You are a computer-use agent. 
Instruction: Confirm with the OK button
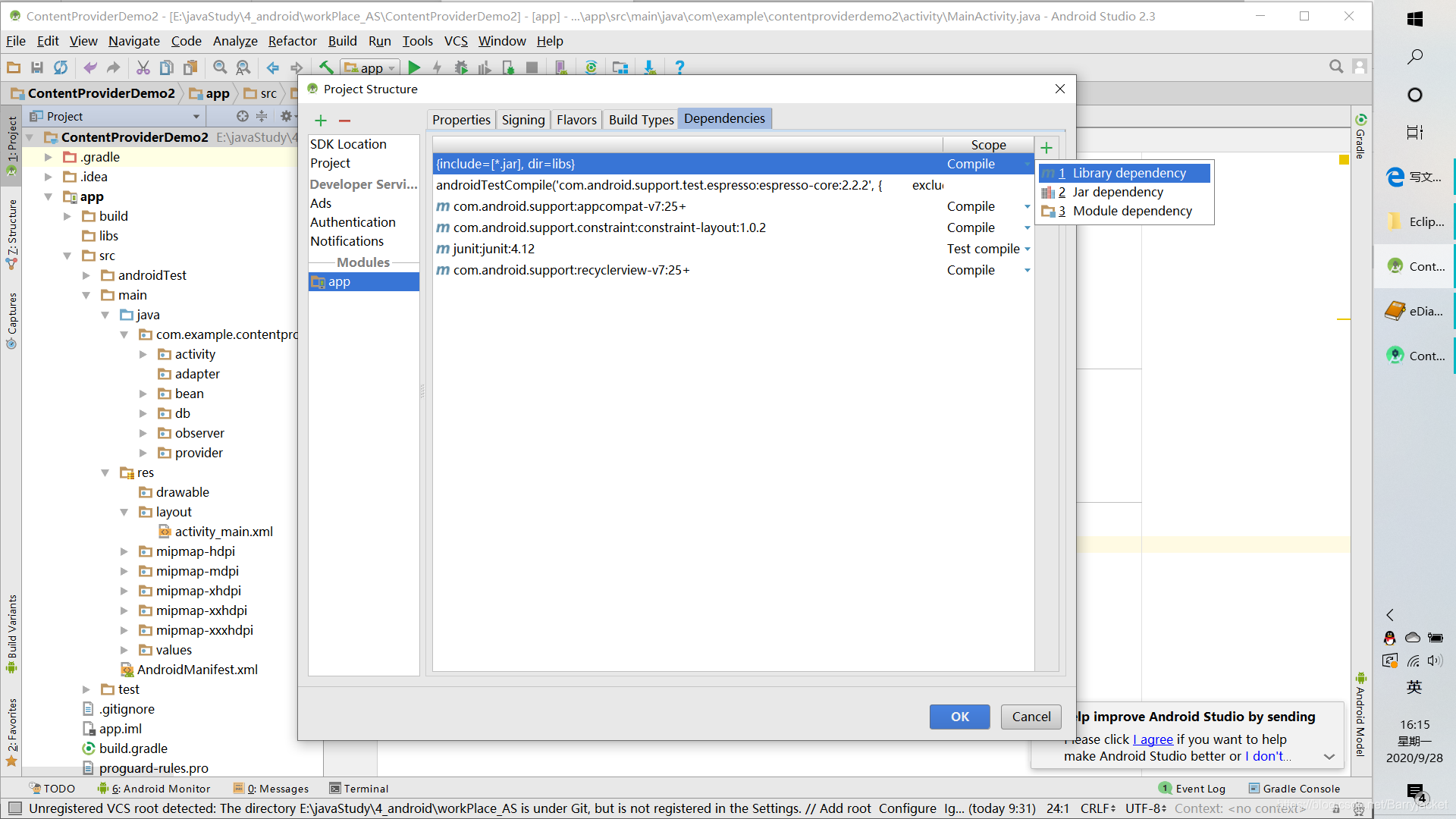[x=959, y=717]
